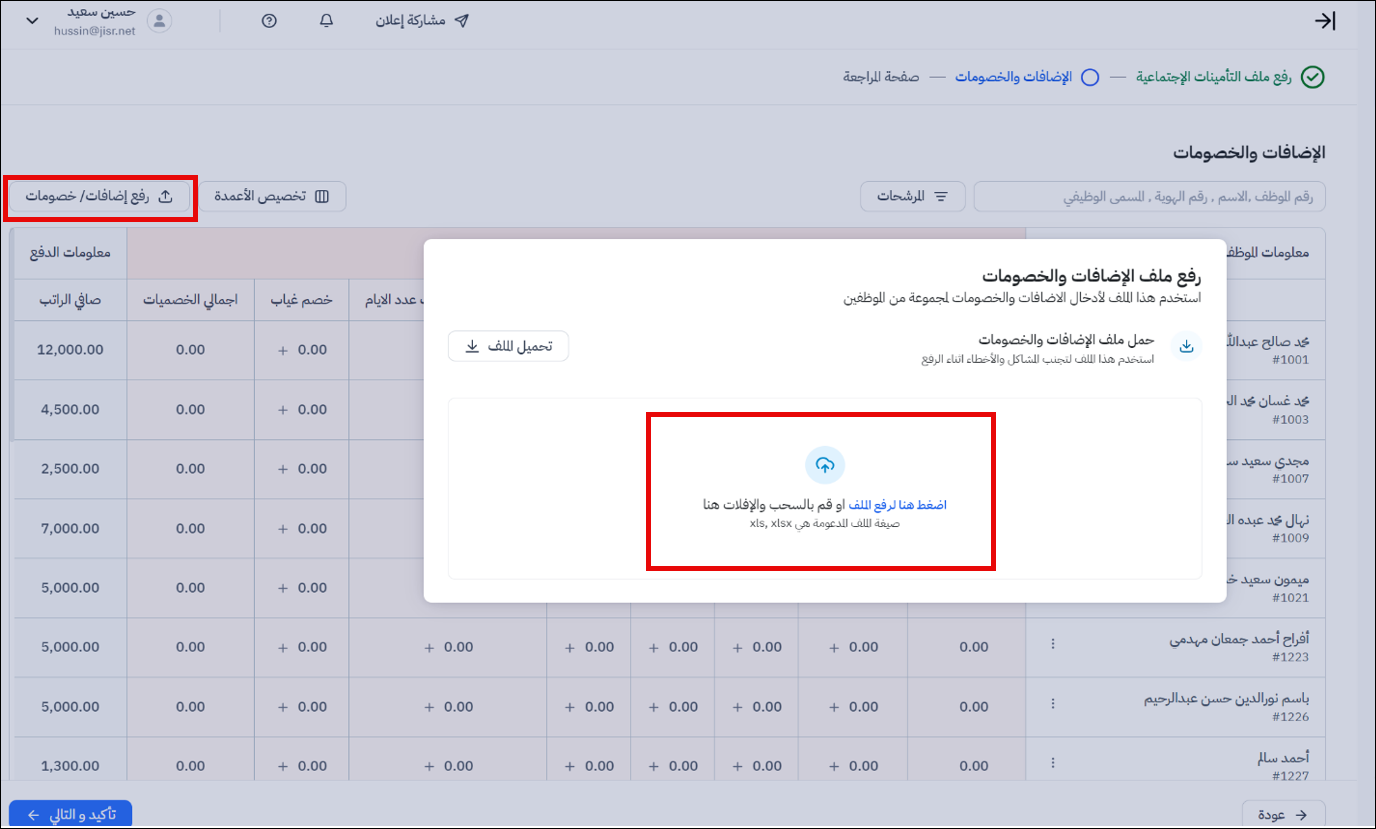Click the user avatar icon
The width and height of the screenshot is (1376, 829).
(x=159, y=21)
